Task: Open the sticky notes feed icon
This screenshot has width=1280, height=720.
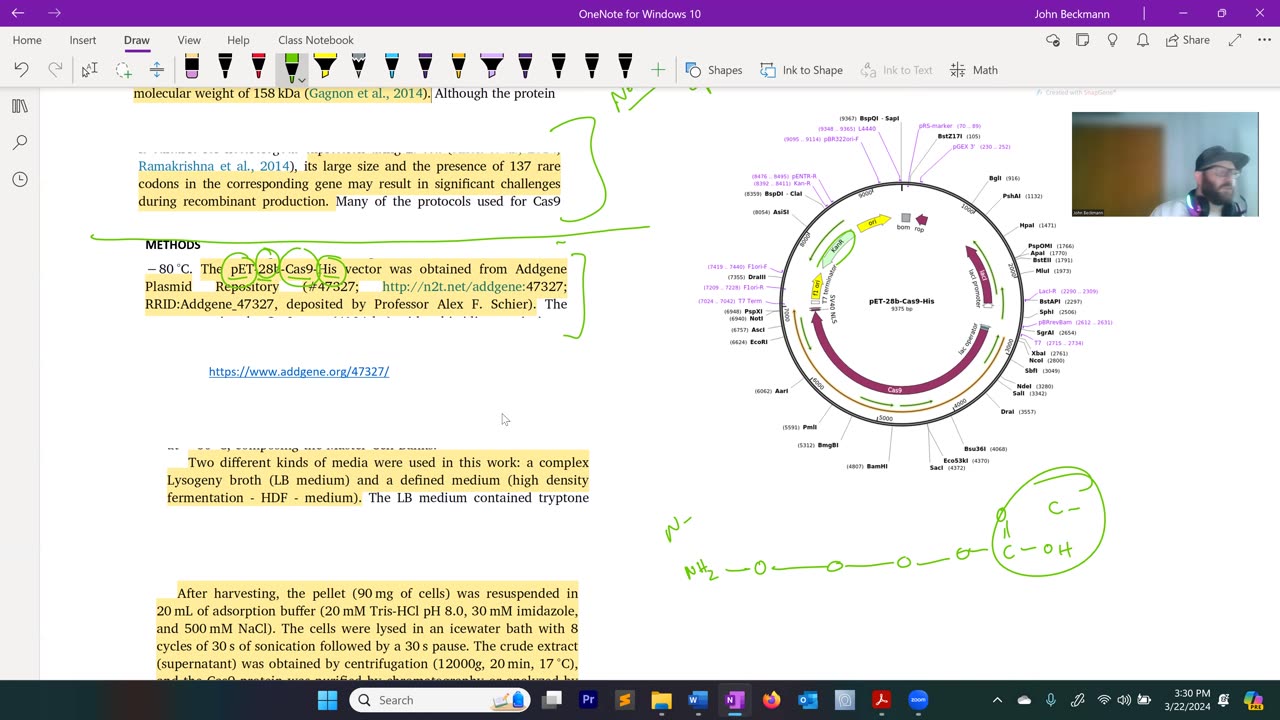Action: point(1082,40)
